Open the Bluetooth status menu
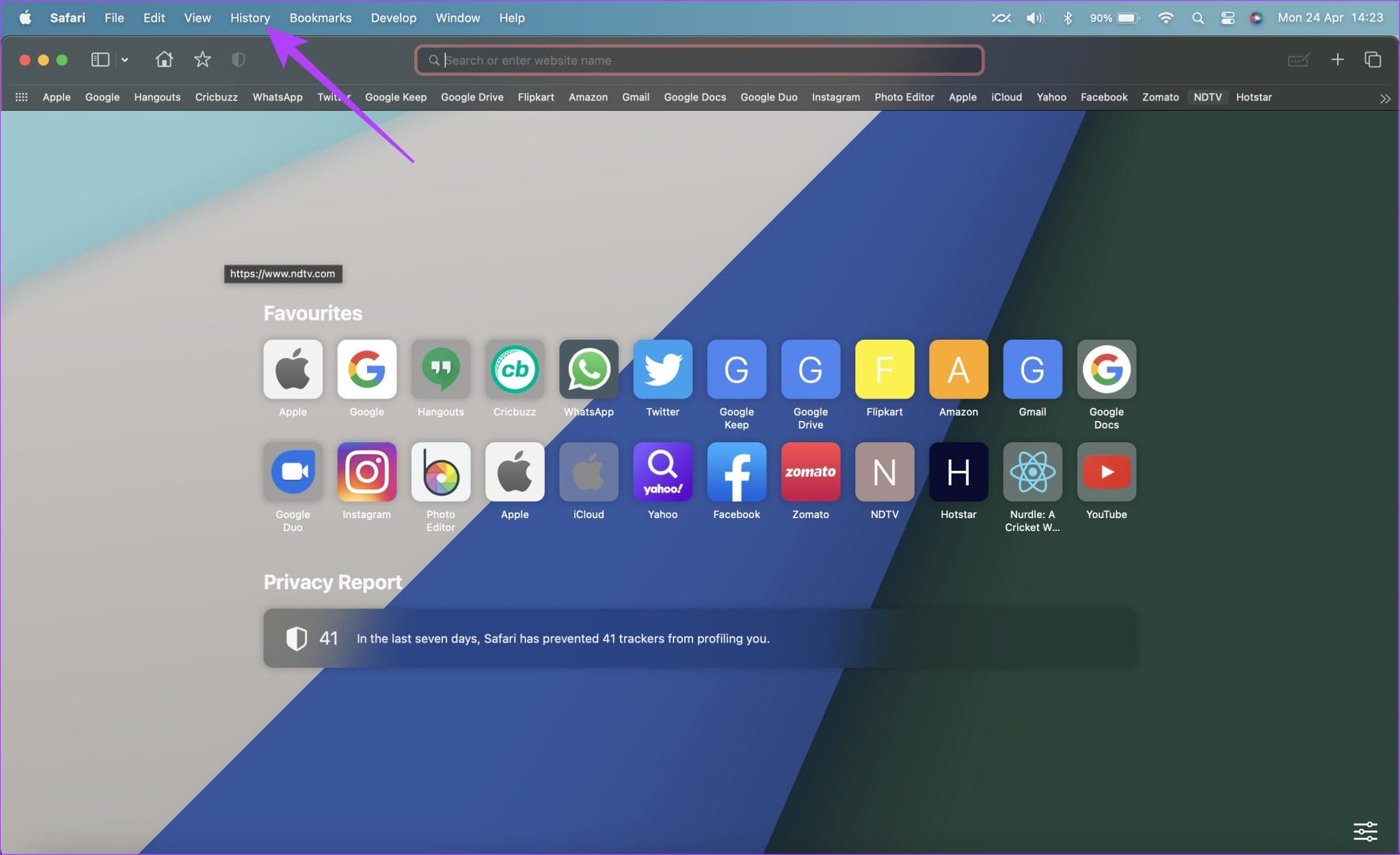The image size is (1400, 855). [1068, 18]
